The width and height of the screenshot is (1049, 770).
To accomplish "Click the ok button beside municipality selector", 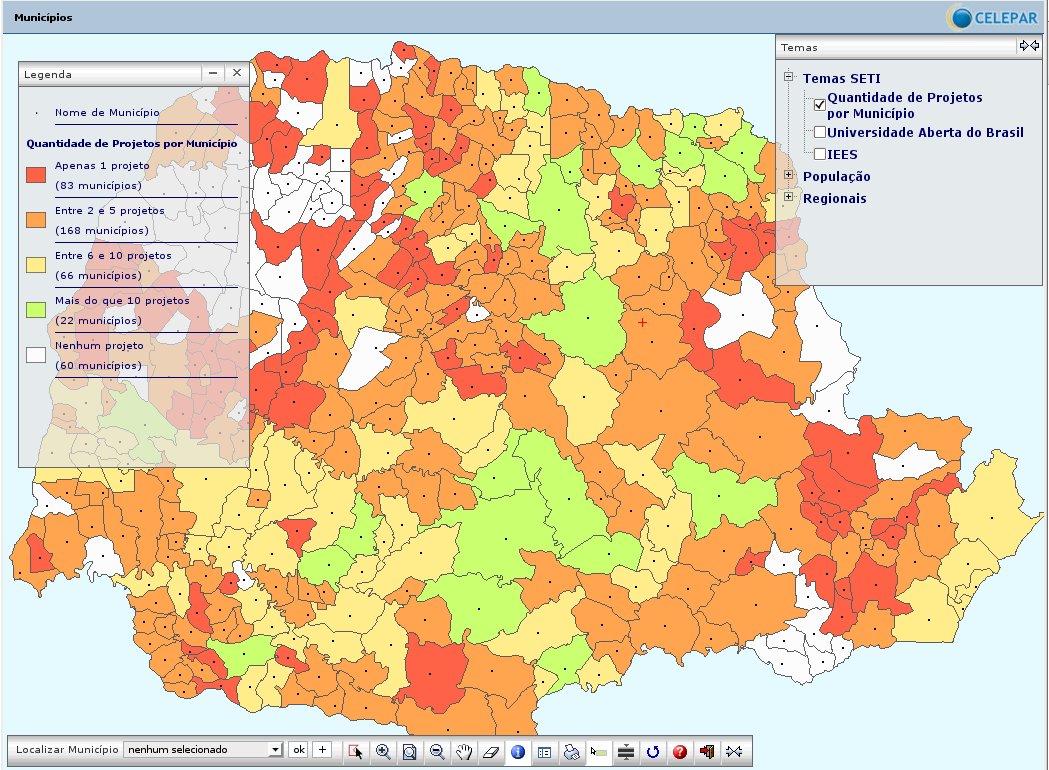I will pos(298,749).
